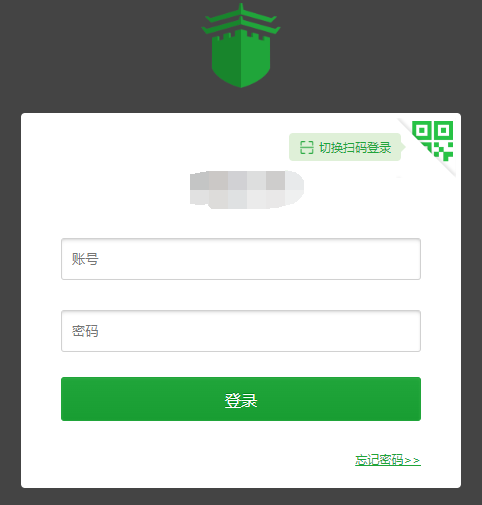Select the 切换扫码登录 tooltip bubble
The height and width of the screenshot is (505, 482).
pyautogui.click(x=347, y=147)
